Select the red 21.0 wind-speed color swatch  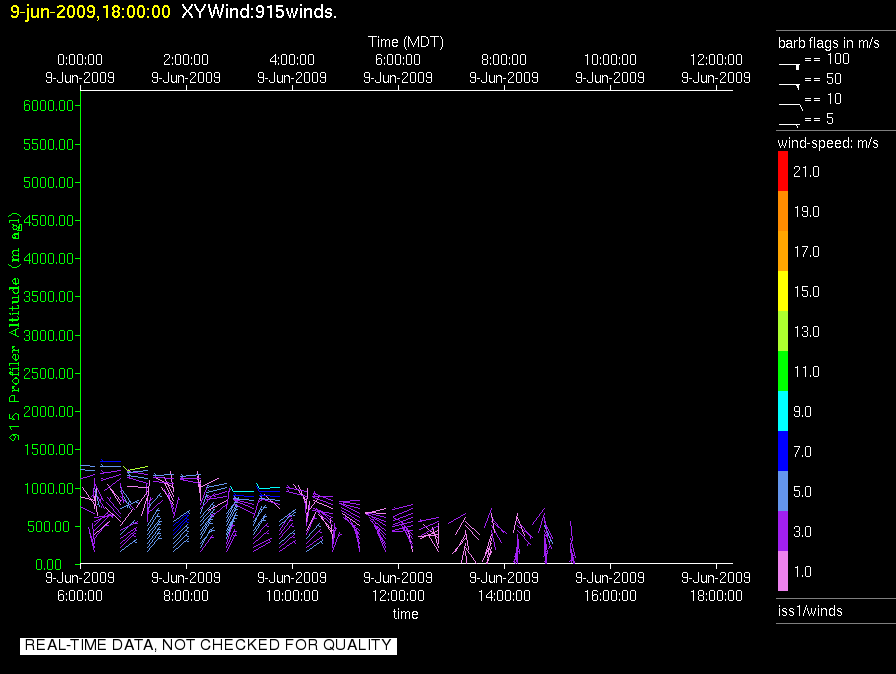tap(783, 172)
